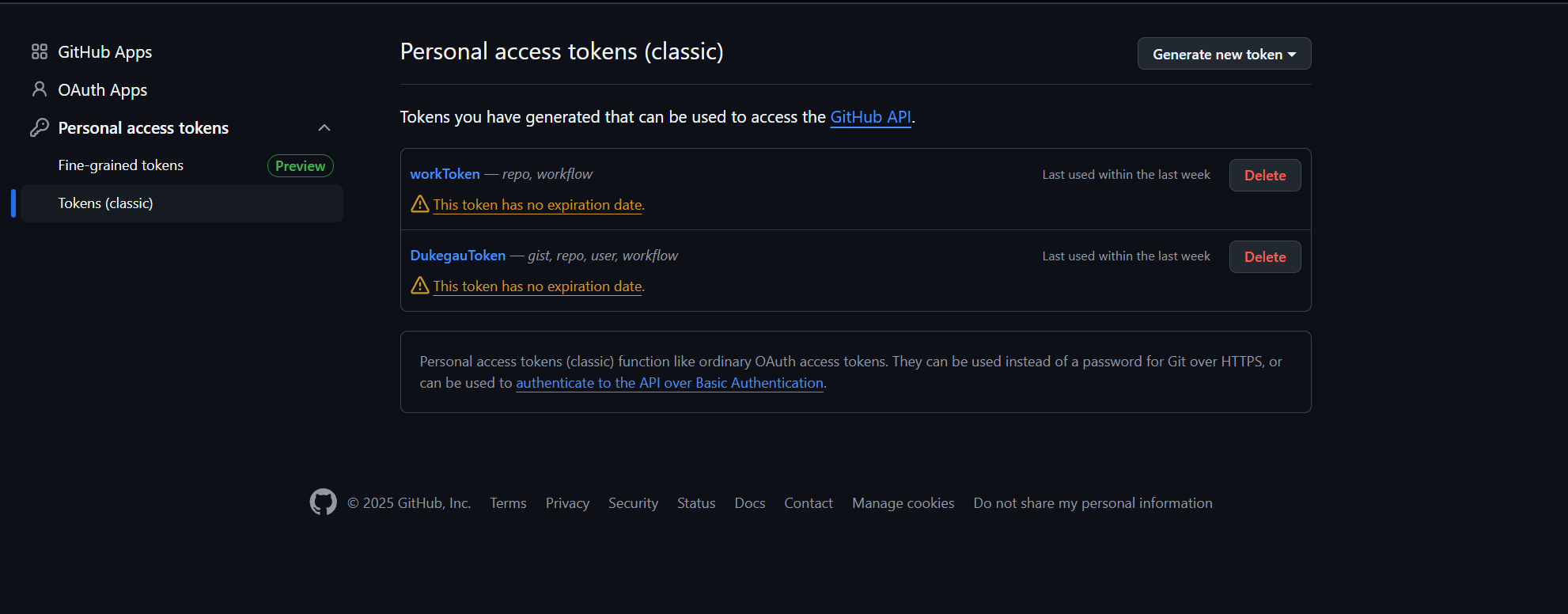Delete the workToken token
The width and height of the screenshot is (1568, 614).
pos(1264,176)
